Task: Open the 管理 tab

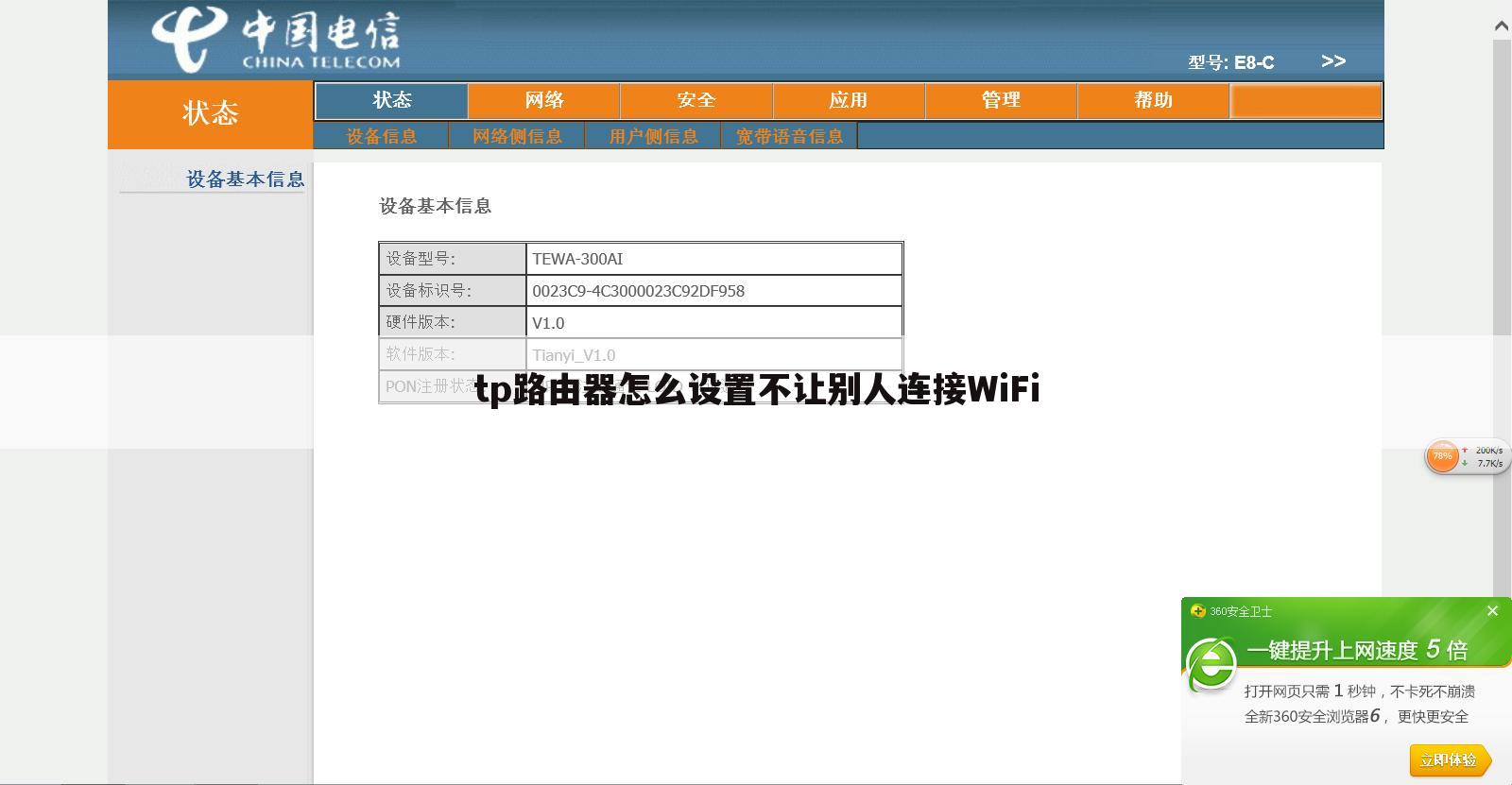Action: click(1001, 100)
